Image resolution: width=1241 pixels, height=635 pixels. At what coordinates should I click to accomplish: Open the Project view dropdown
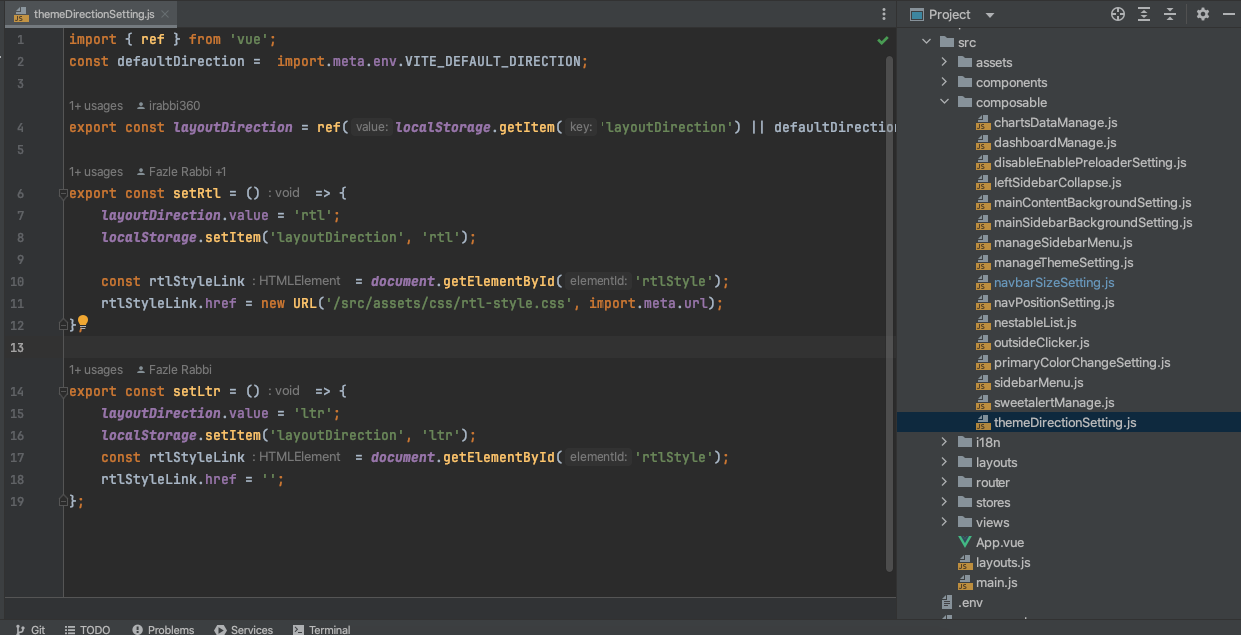[x=990, y=15]
